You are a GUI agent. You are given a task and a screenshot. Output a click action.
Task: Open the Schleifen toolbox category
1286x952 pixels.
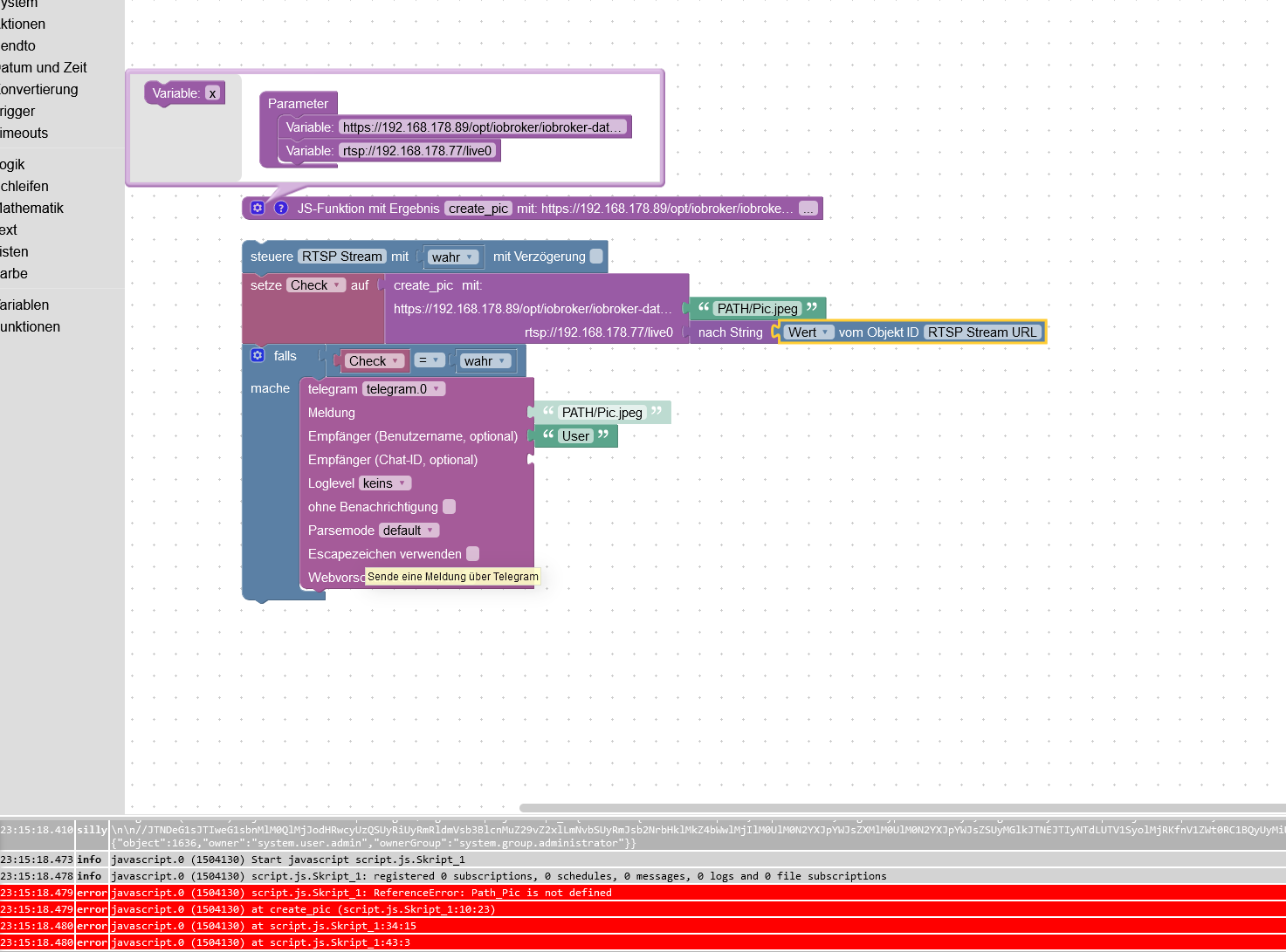tap(24, 186)
